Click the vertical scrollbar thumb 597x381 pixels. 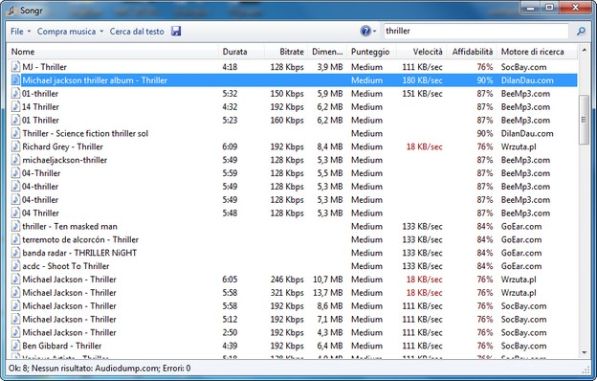[x=583, y=120]
